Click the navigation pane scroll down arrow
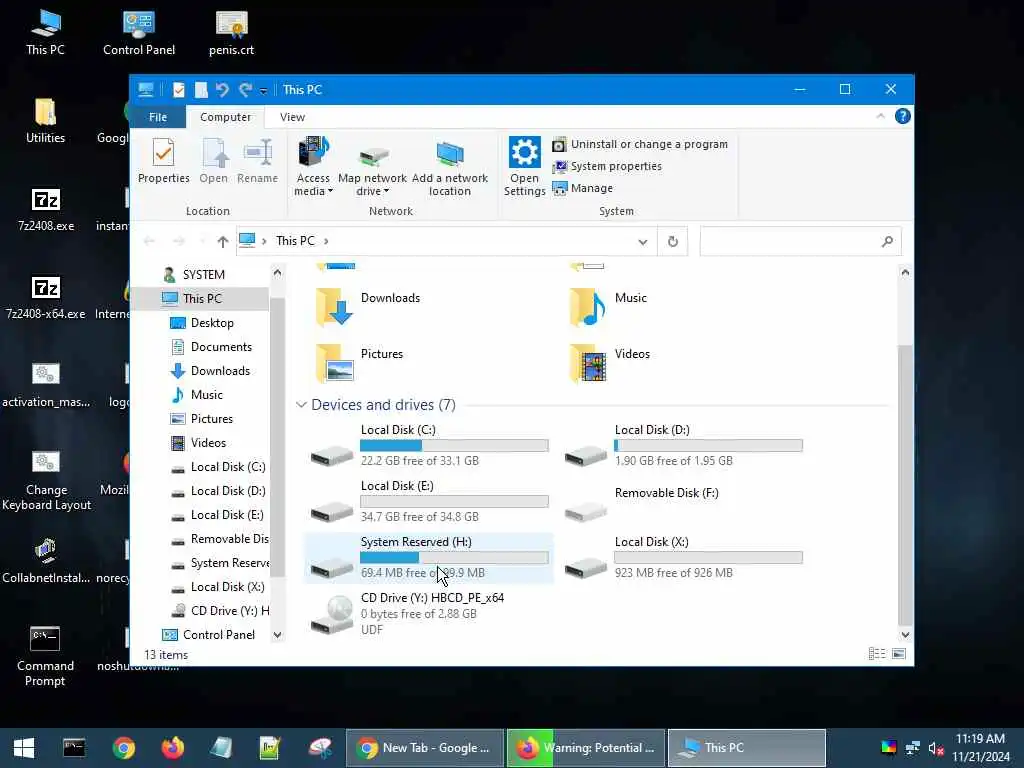Screen dimensions: 1024x768 coord(278,635)
